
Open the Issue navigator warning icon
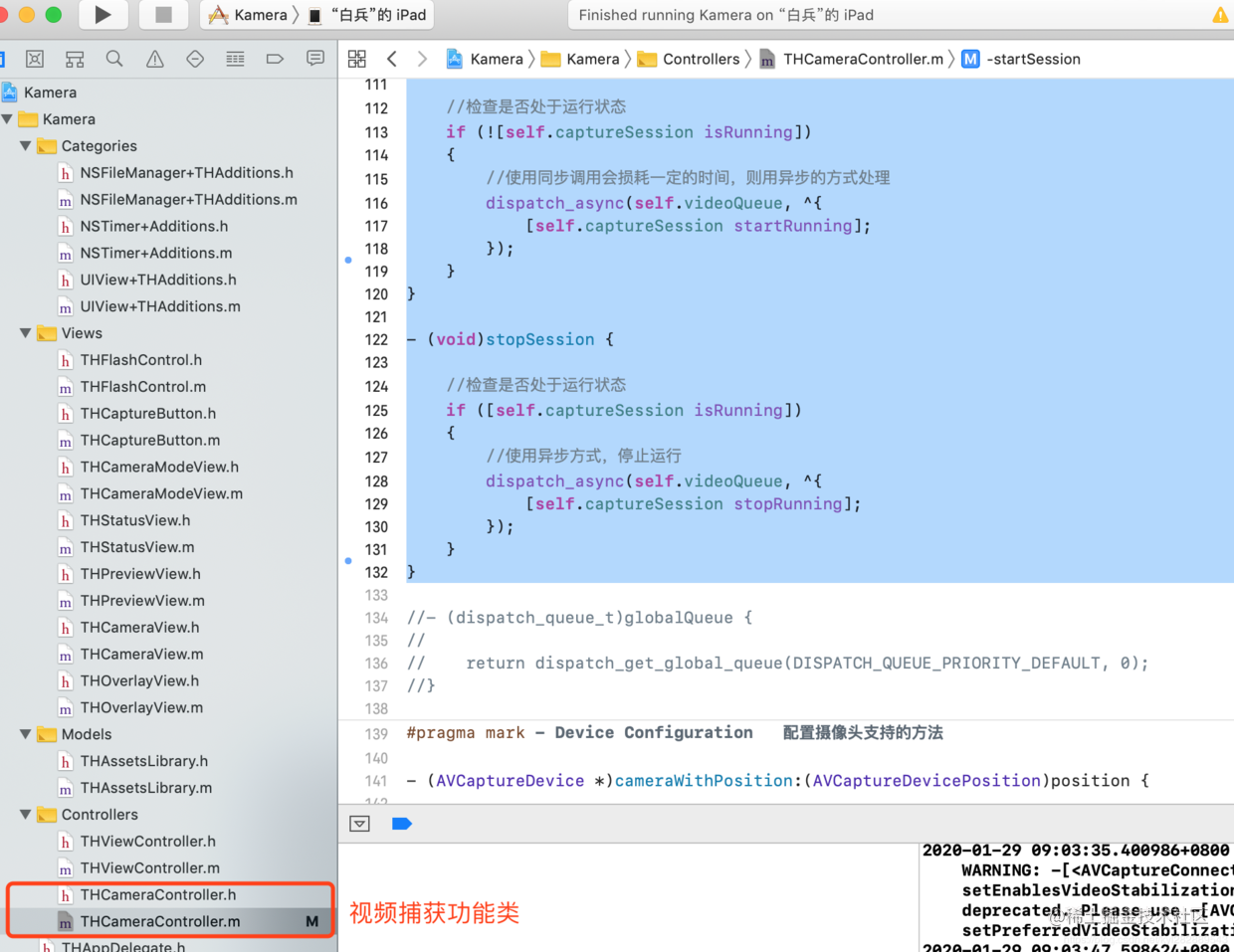coord(154,59)
